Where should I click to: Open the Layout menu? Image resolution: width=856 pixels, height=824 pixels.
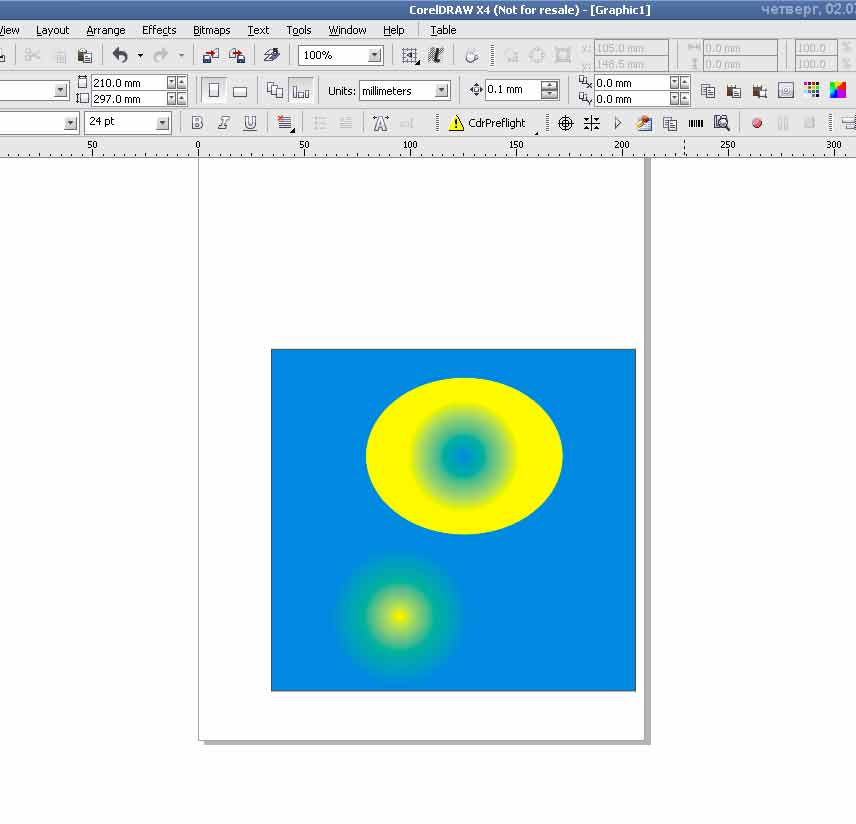pos(52,30)
